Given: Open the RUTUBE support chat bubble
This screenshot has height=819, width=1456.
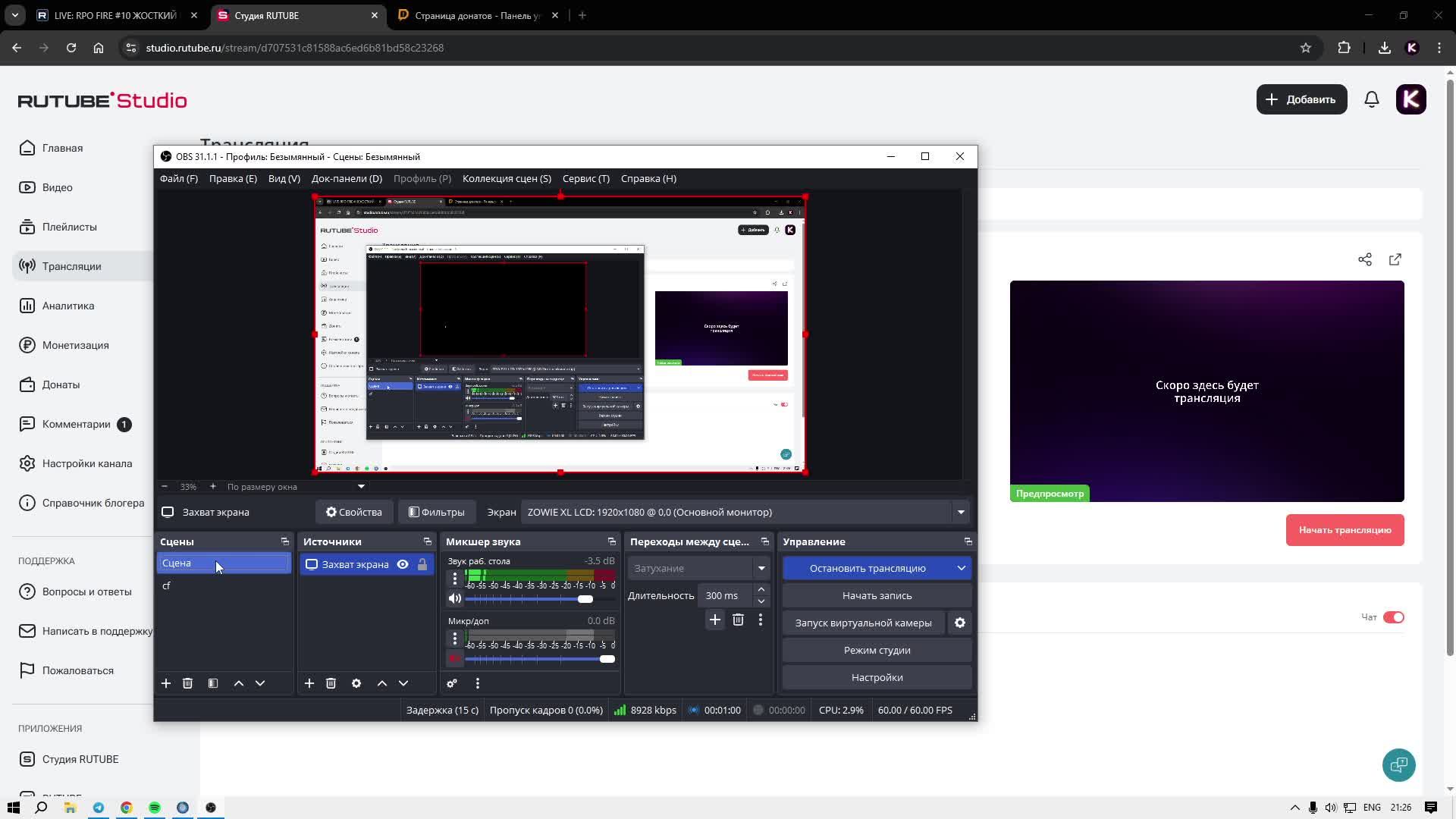Looking at the screenshot, I should (x=1399, y=764).
